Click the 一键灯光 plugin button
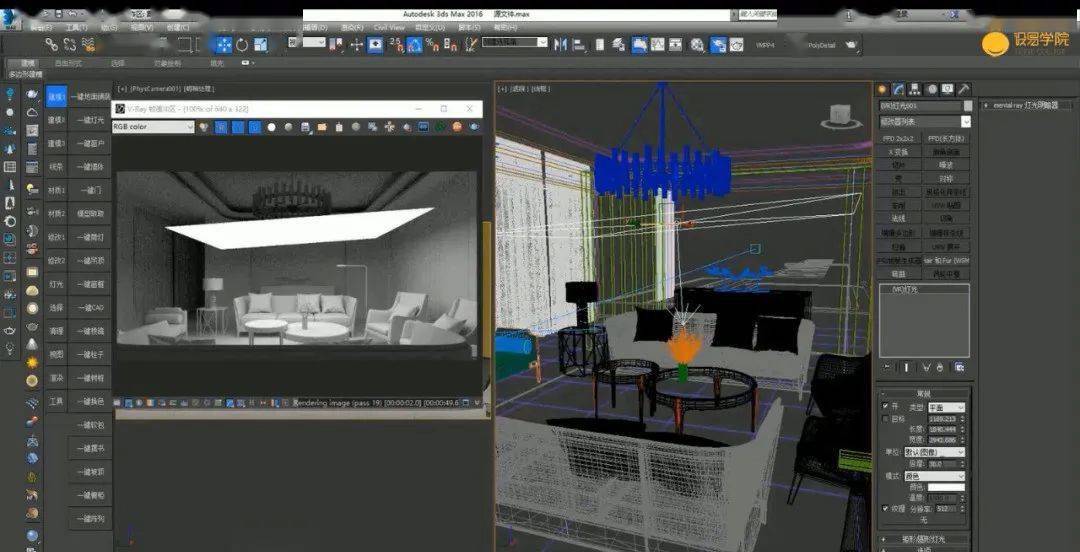The width and height of the screenshot is (1080, 552). [x=90, y=120]
